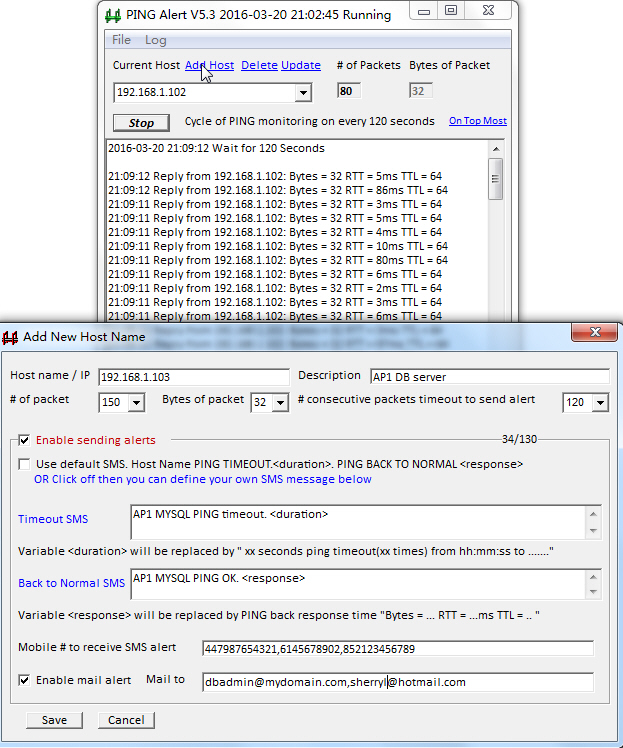Click the On Top Most link

tap(477, 121)
